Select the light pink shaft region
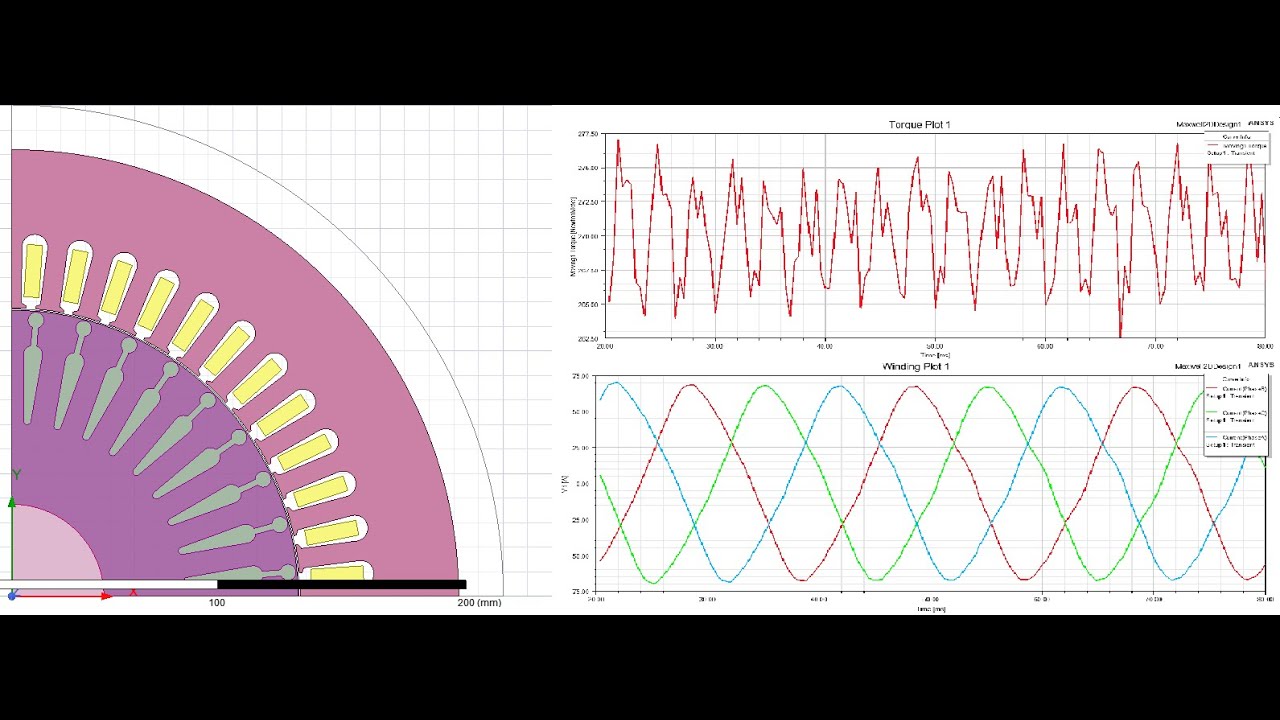Viewport: 1280px width, 720px height. tap(50, 550)
